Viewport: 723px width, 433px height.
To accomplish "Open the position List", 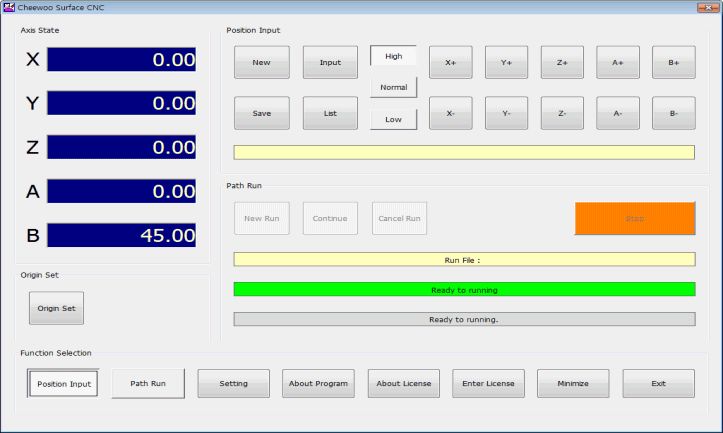I will [330, 113].
